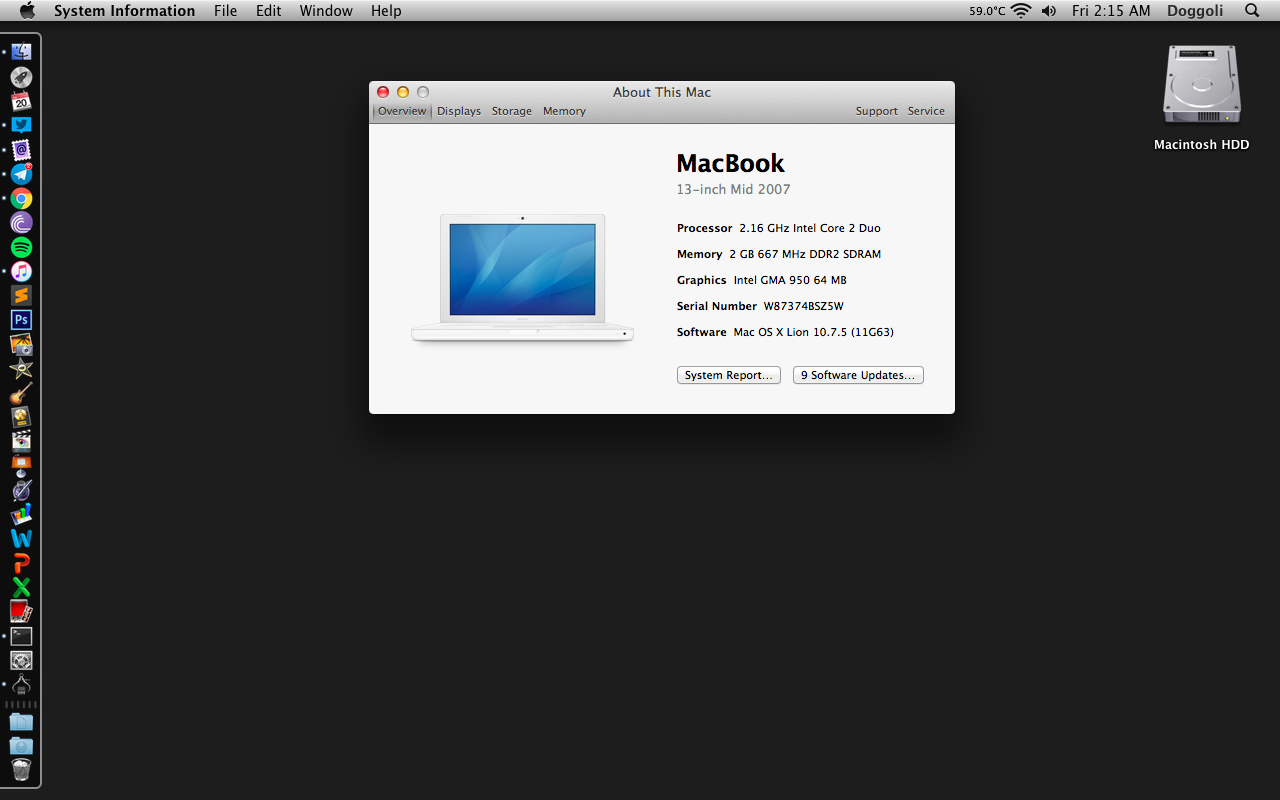Open the Downloads folder stack in dock
This screenshot has height=800, width=1280.
click(21, 745)
